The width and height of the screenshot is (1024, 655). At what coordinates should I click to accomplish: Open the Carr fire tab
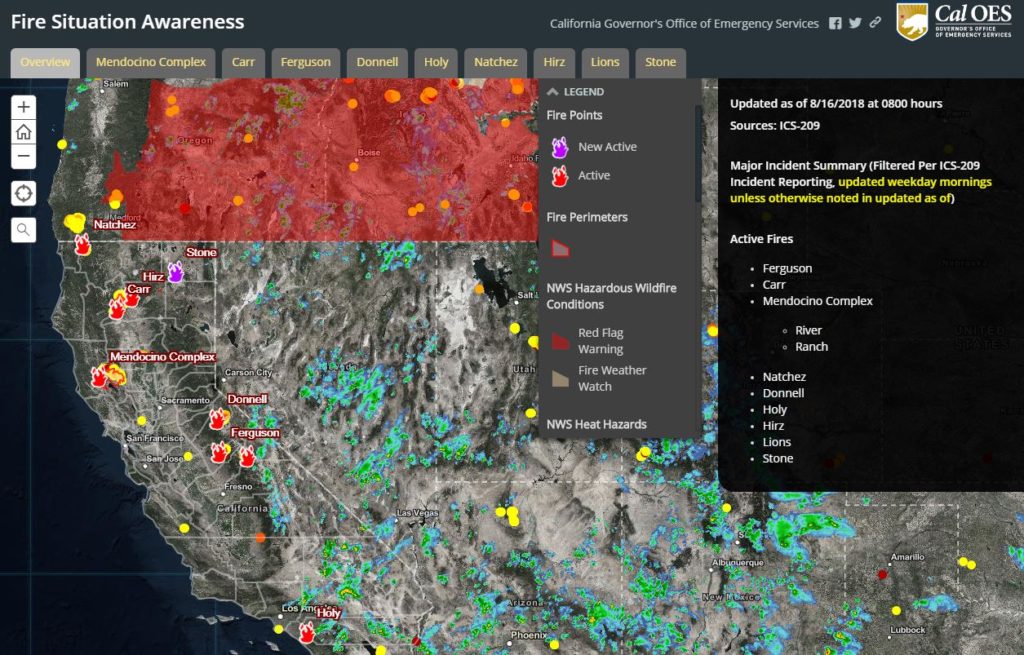(243, 62)
